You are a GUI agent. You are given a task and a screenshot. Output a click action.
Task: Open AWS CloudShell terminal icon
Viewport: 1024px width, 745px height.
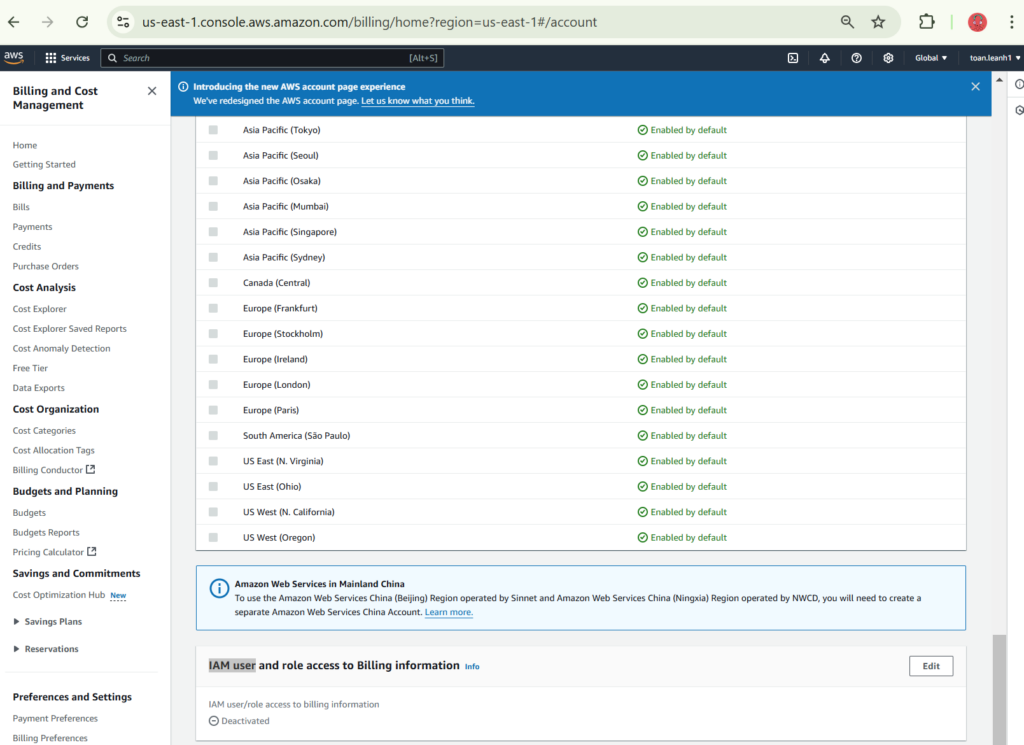point(792,58)
